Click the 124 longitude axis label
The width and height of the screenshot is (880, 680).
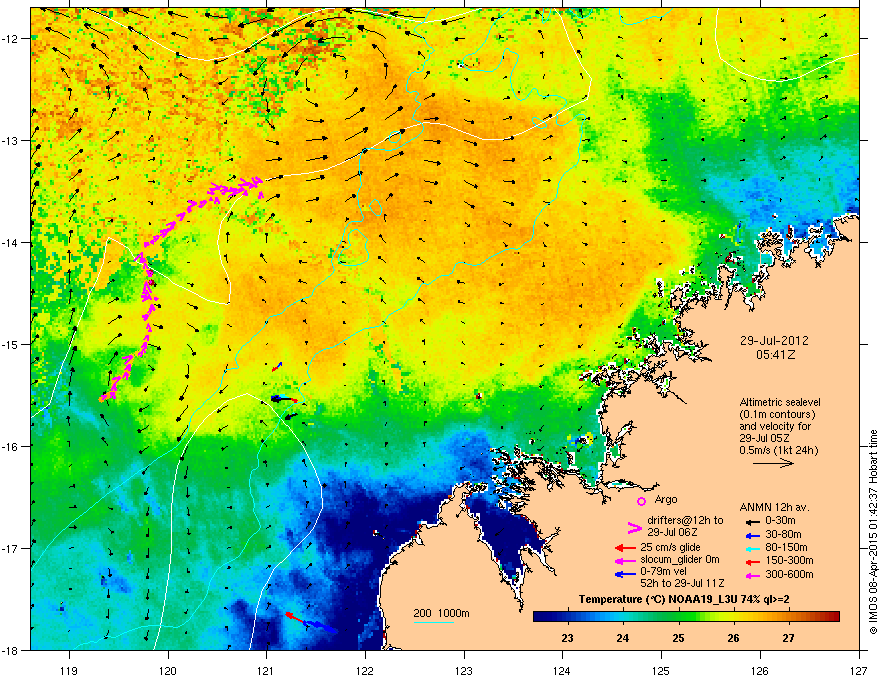click(562, 670)
